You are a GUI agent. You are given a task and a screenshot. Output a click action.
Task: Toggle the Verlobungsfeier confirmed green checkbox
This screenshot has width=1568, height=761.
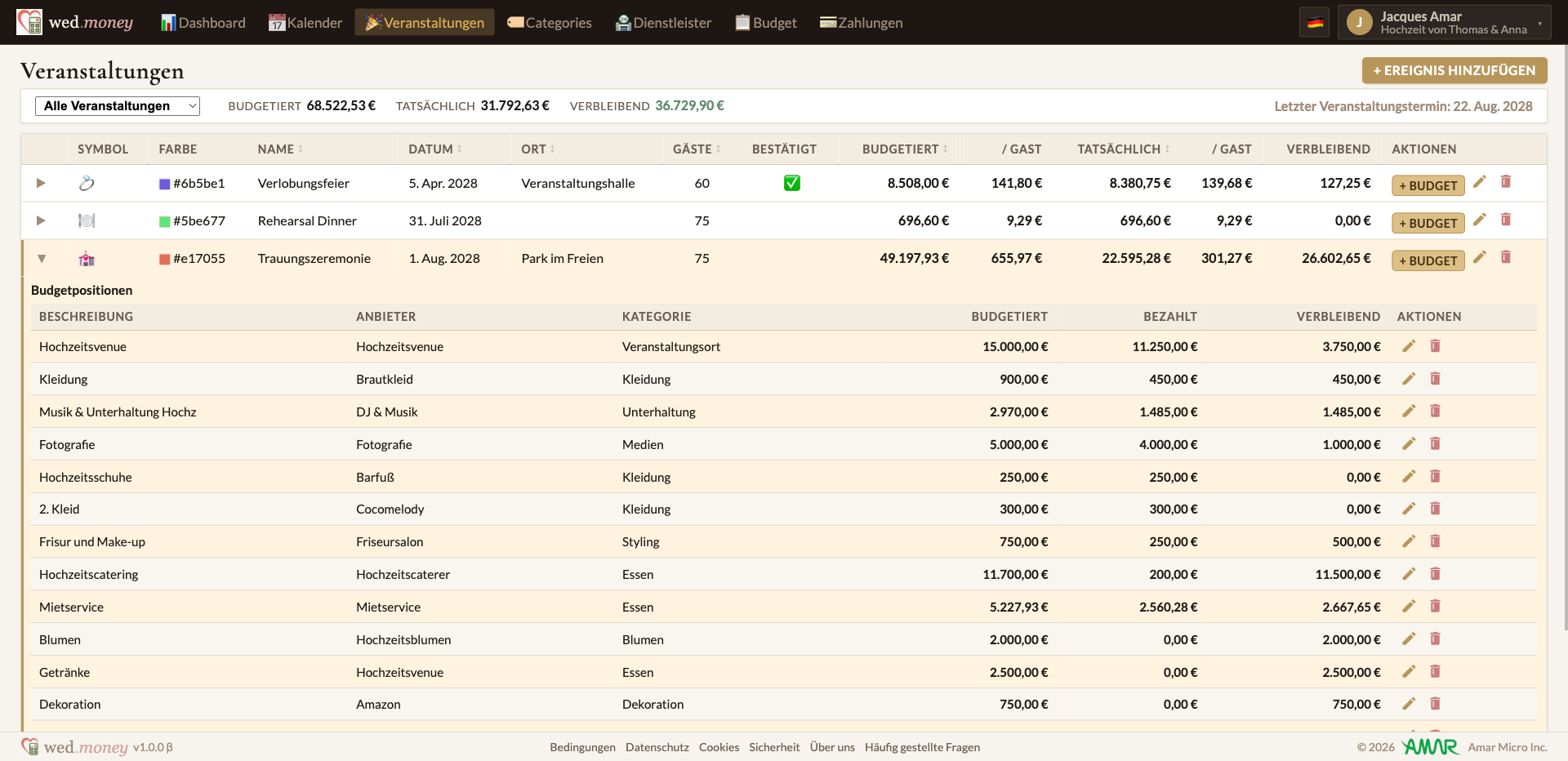click(791, 183)
